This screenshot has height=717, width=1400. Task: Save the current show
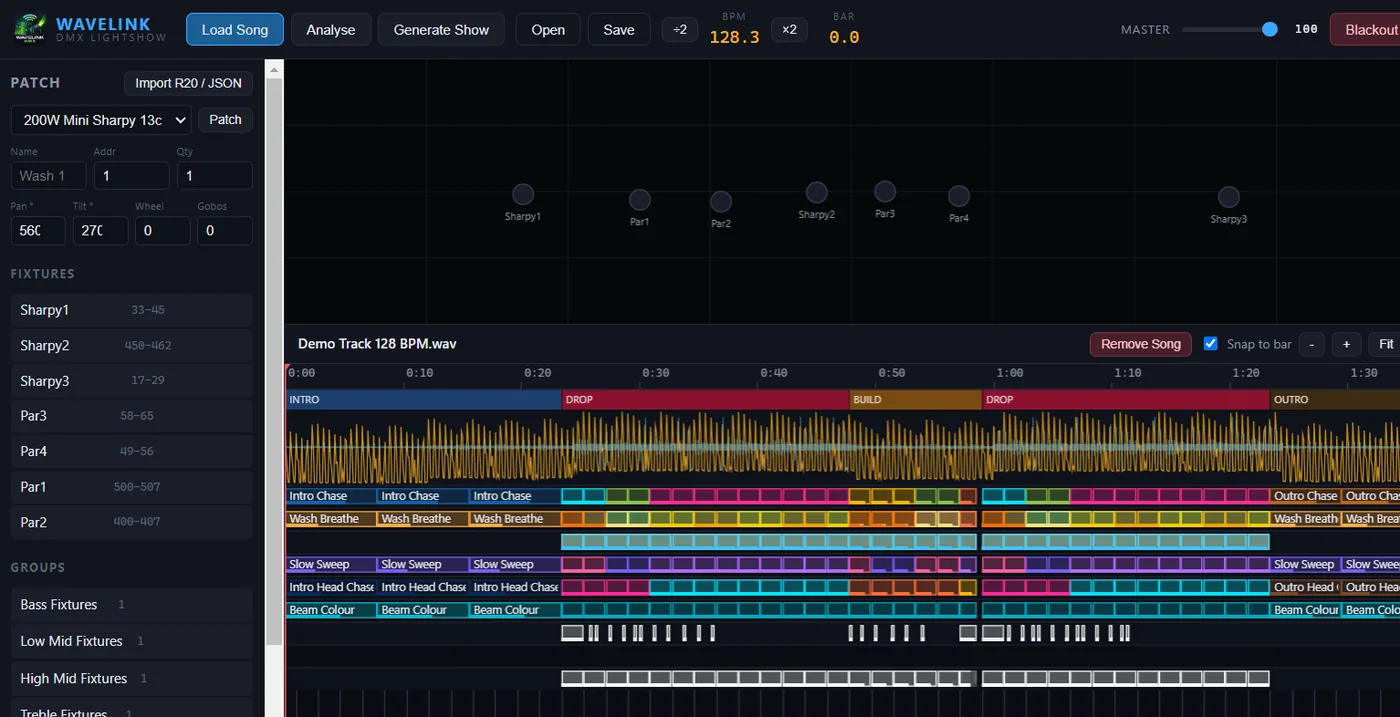(x=619, y=29)
